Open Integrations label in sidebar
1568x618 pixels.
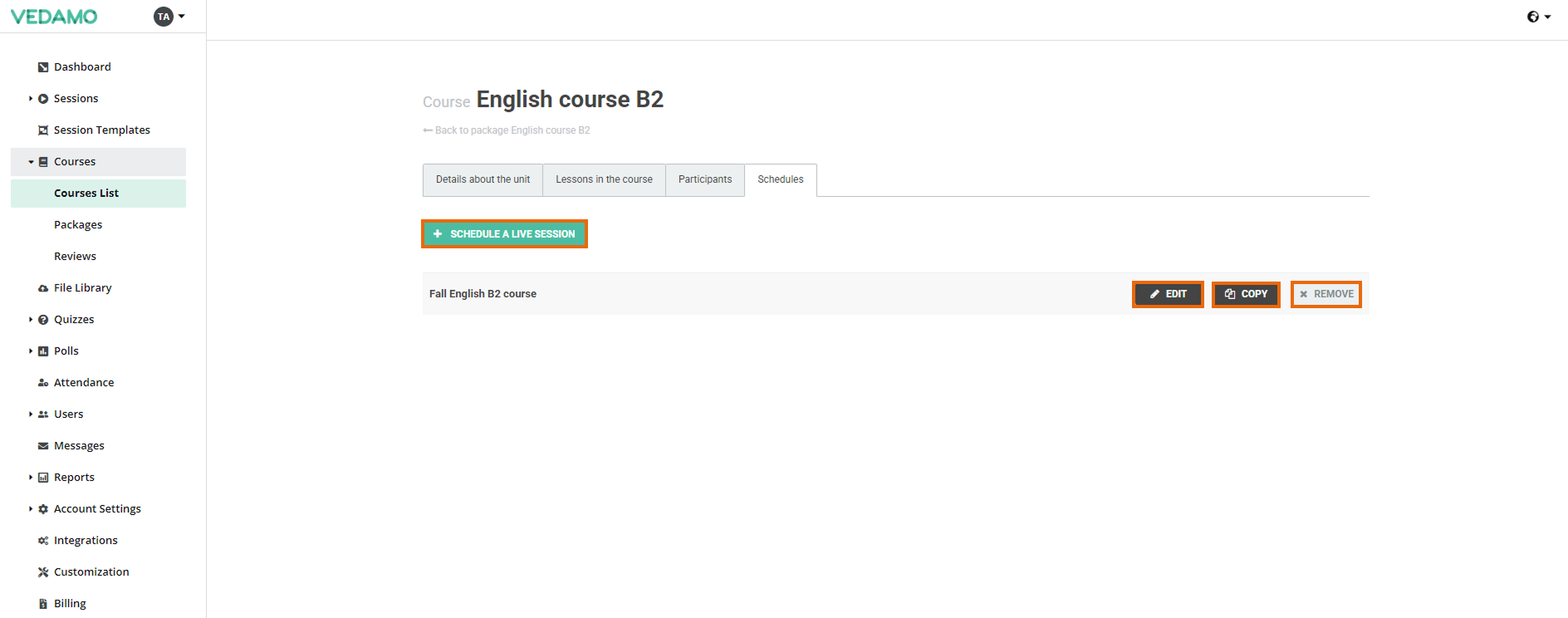[x=86, y=541]
